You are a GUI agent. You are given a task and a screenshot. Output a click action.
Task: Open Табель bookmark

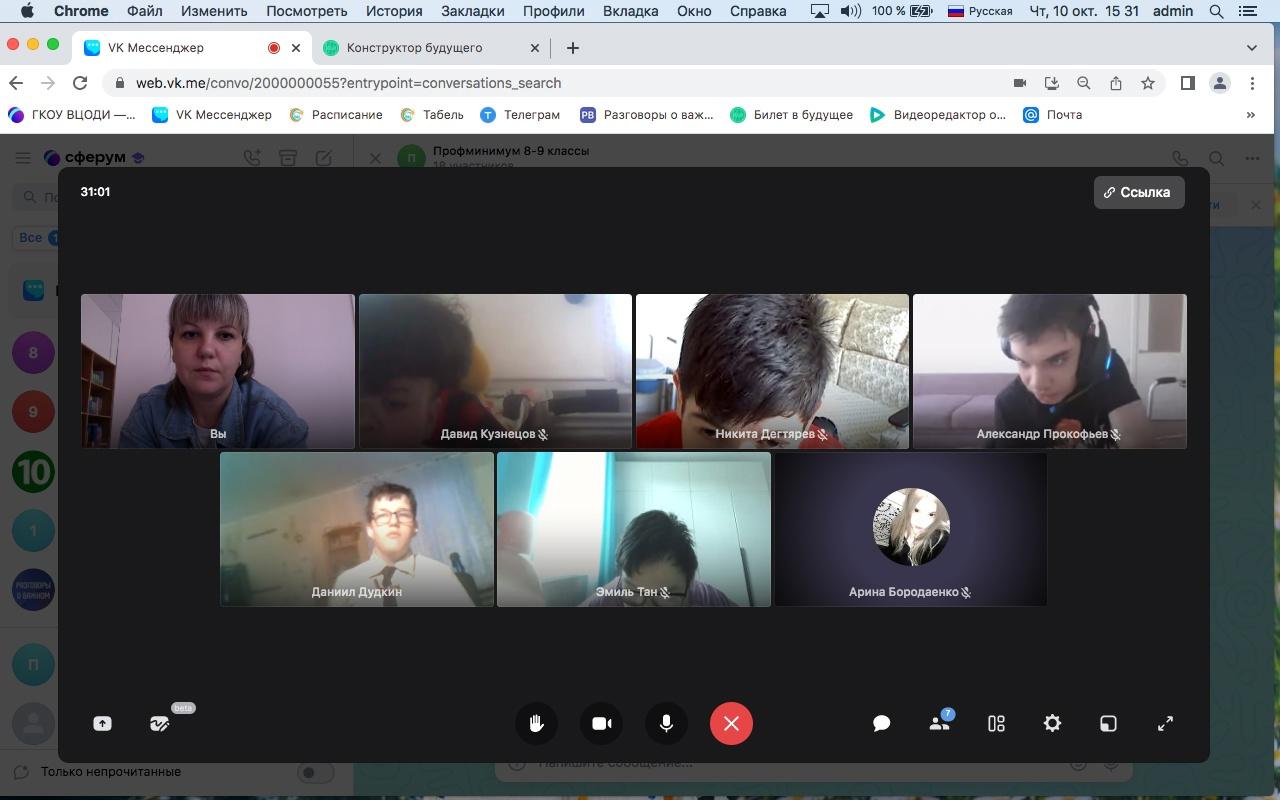(x=432, y=114)
